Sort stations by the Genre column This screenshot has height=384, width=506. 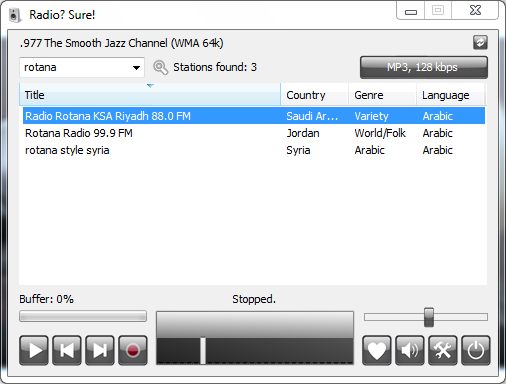click(x=383, y=95)
